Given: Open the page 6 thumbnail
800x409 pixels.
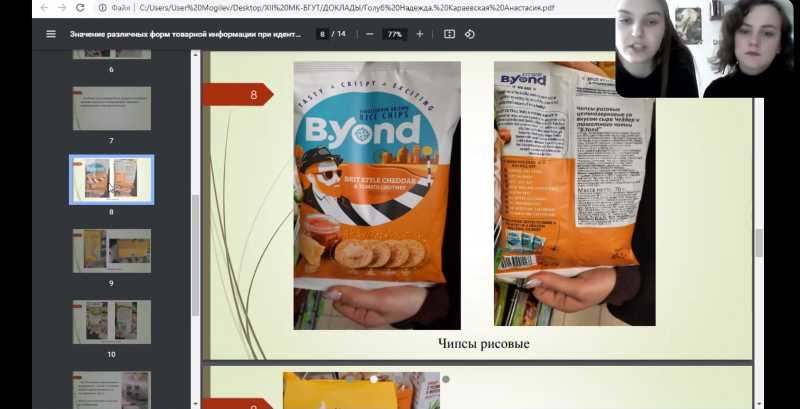Looking at the screenshot, I should (112, 54).
